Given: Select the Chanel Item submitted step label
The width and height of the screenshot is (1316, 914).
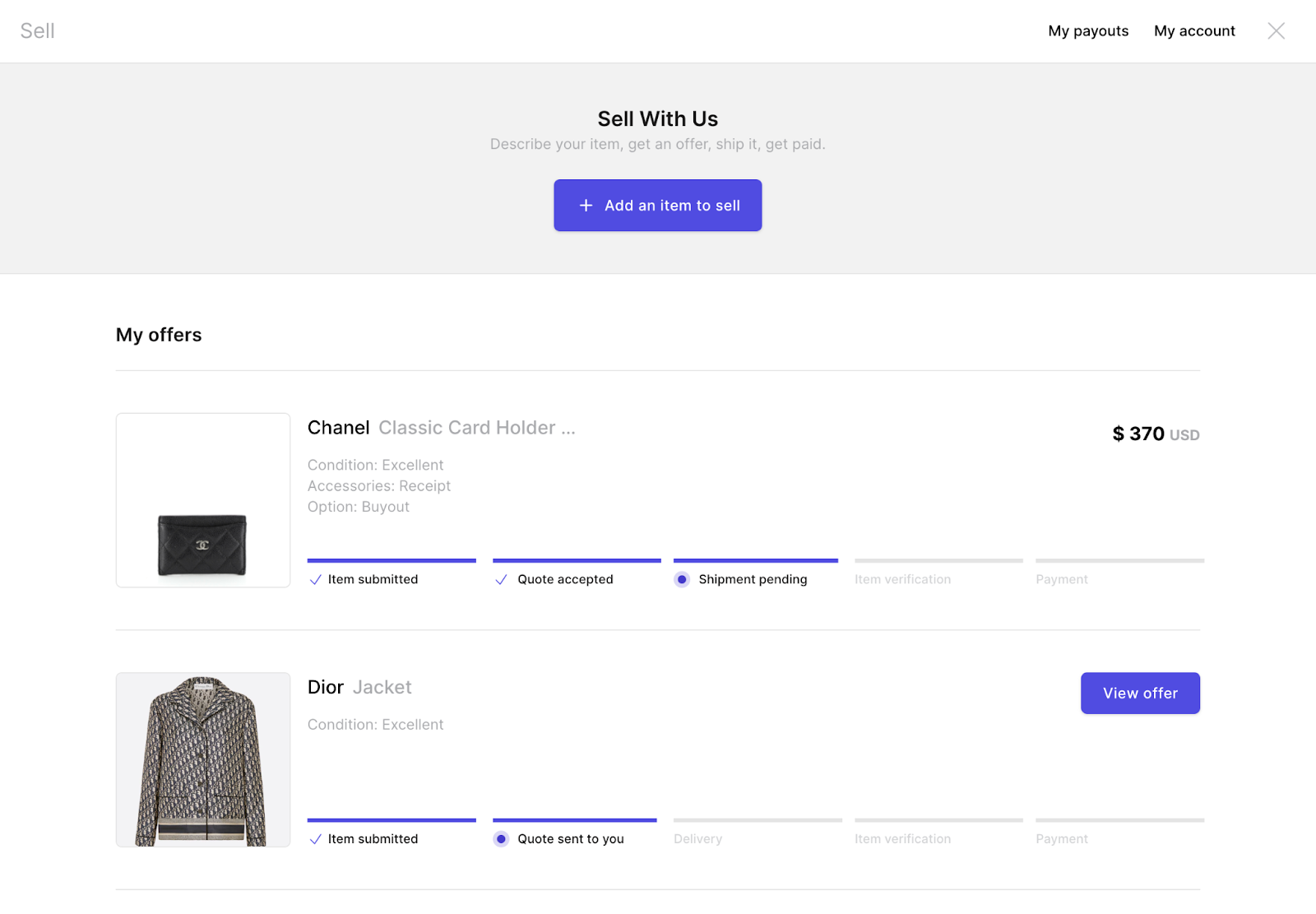Looking at the screenshot, I should (373, 580).
